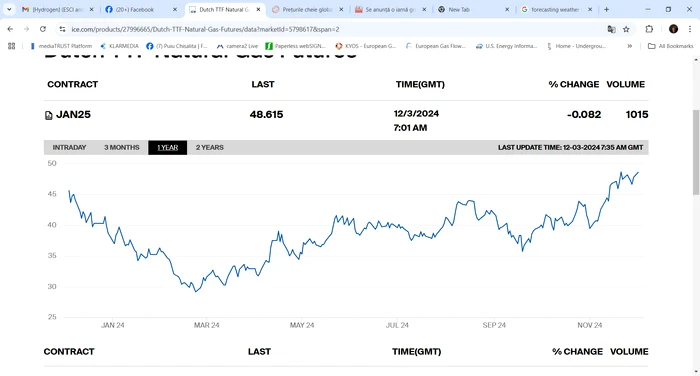Switch chart to INTRADAY view
This screenshot has height=376, width=700.
tap(69, 147)
